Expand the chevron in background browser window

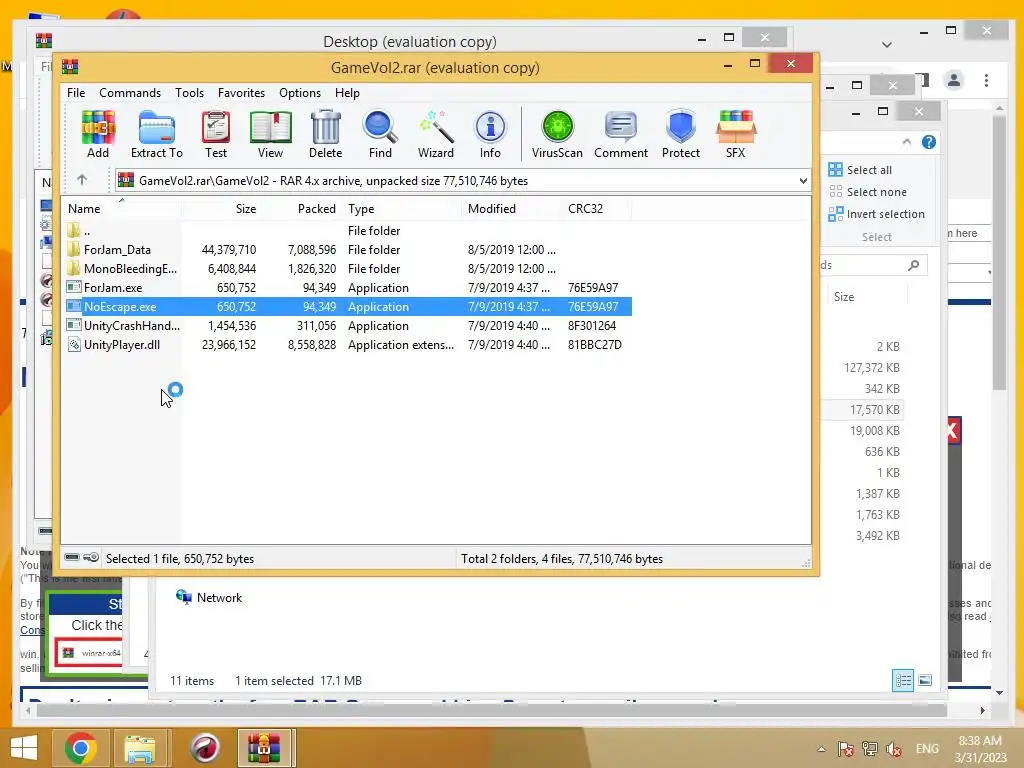pyautogui.click(x=886, y=44)
